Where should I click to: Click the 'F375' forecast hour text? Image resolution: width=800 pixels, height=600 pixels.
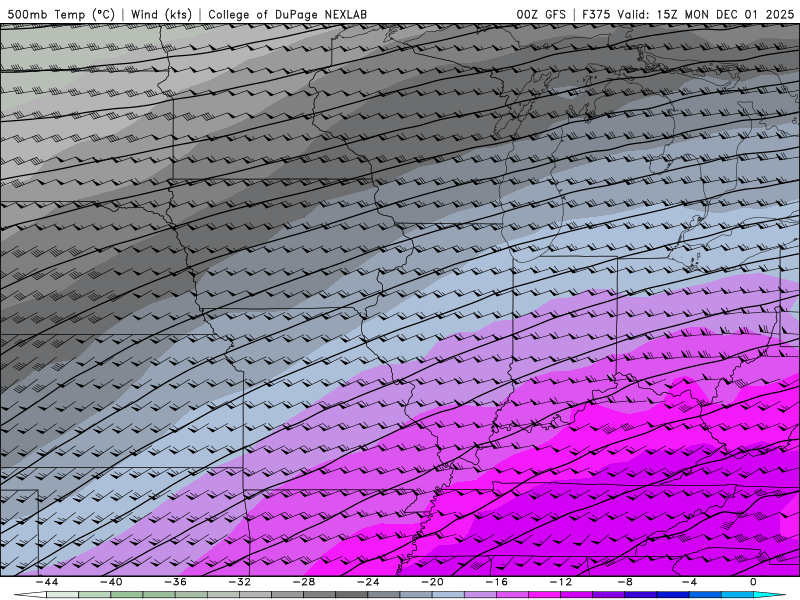(x=596, y=14)
